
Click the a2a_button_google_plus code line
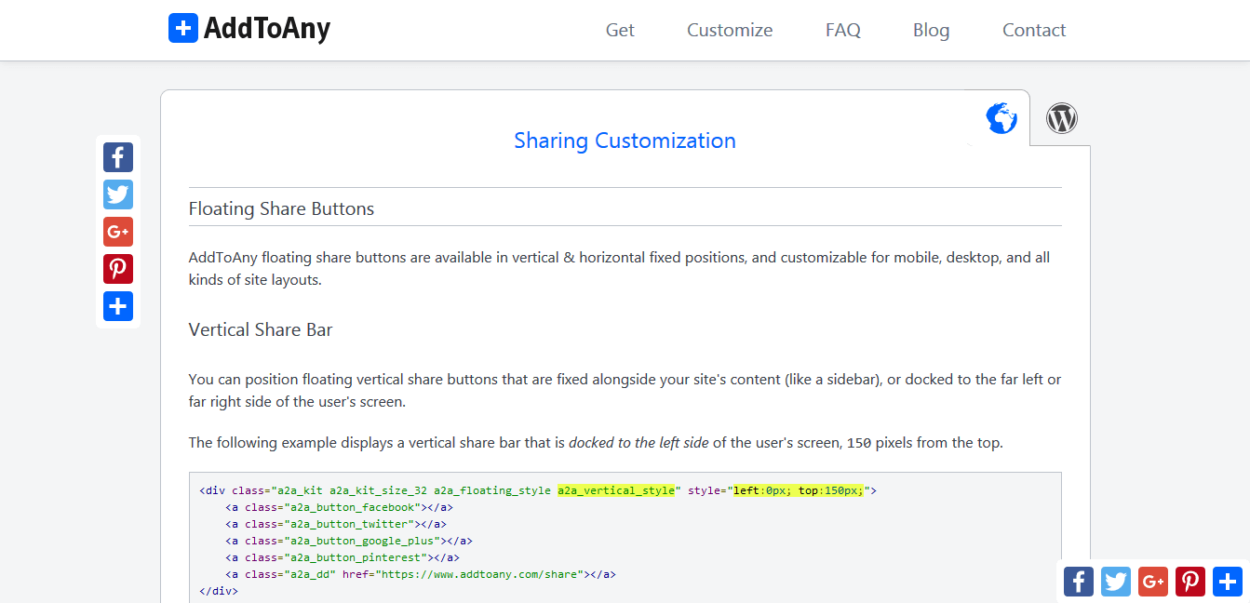click(x=348, y=541)
